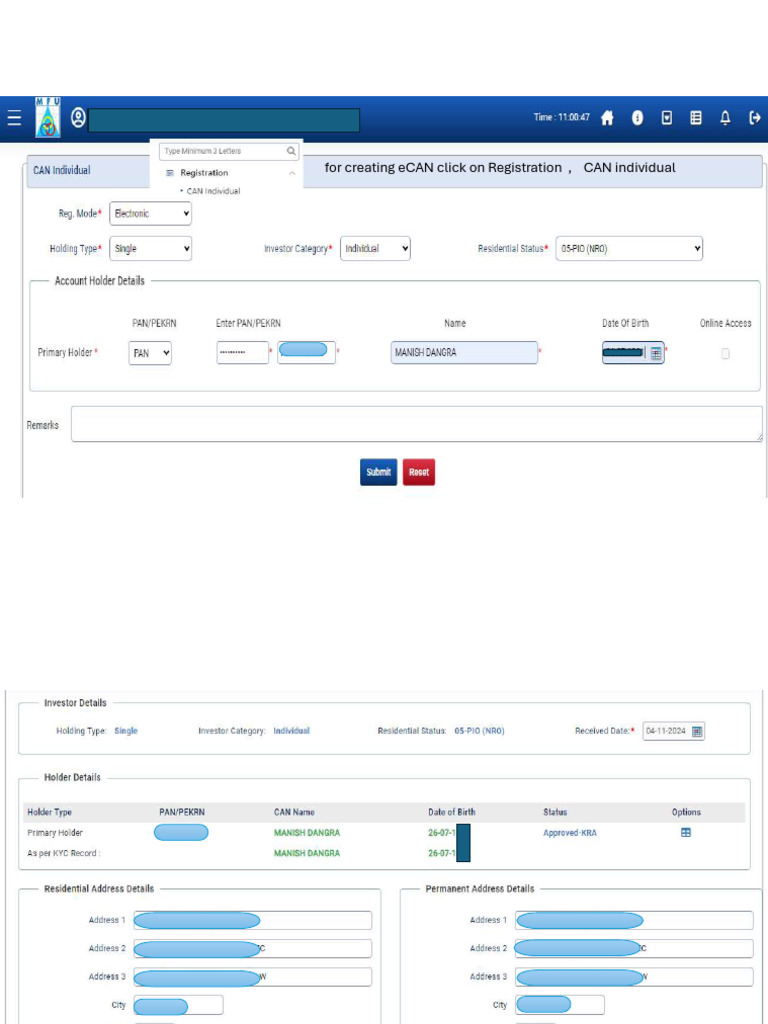
Task: Click the Approved-KRA status text
Action: [569, 833]
